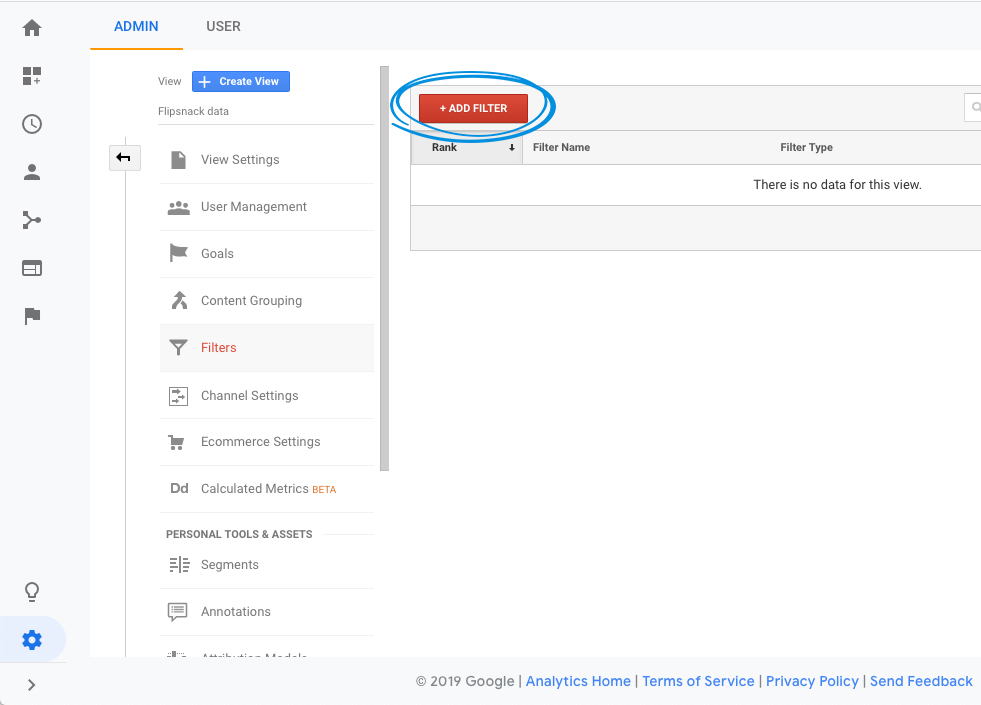This screenshot has width=981, height=705.
Task: Switch to the ADMIN tab
Action: pos(136,26)
